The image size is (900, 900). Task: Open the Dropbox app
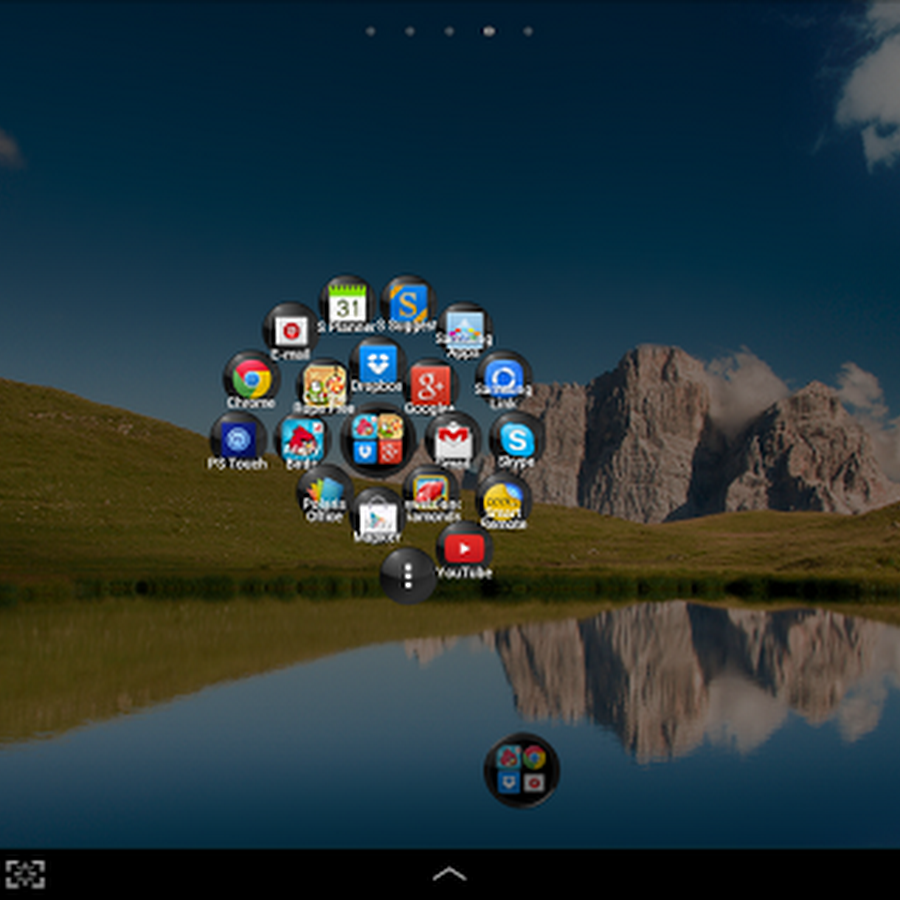pos(378,365)
